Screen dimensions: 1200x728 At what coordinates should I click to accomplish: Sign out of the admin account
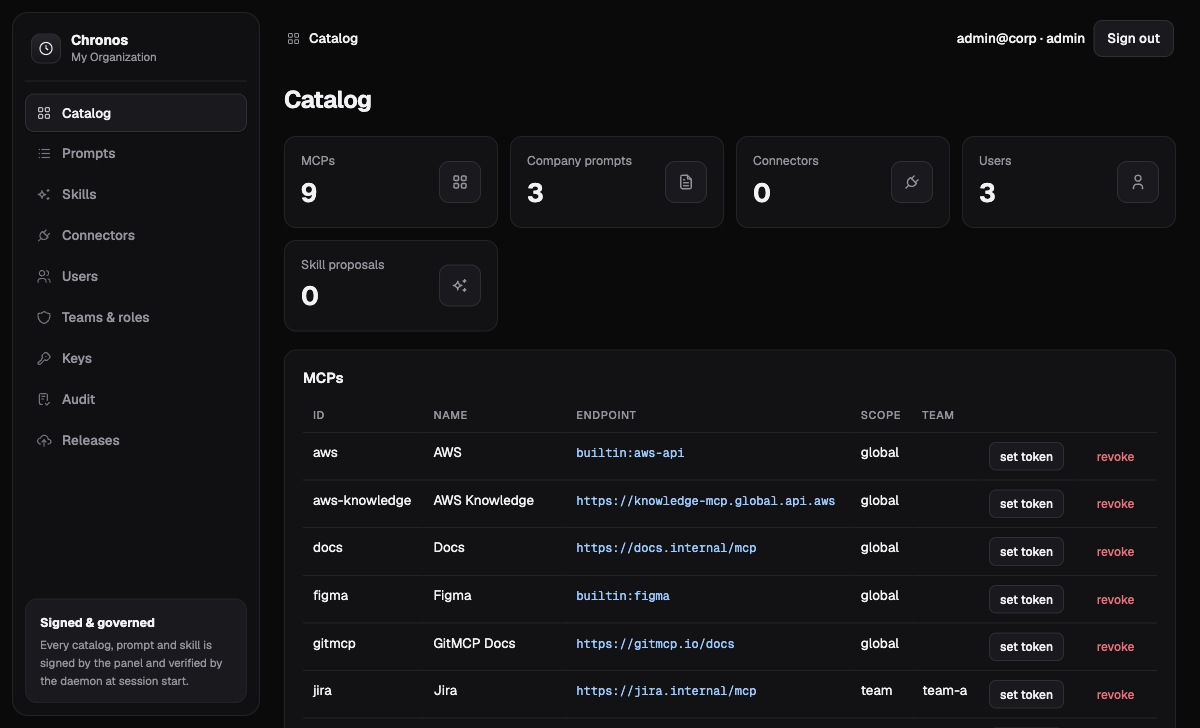click(x=1133, y=38)
